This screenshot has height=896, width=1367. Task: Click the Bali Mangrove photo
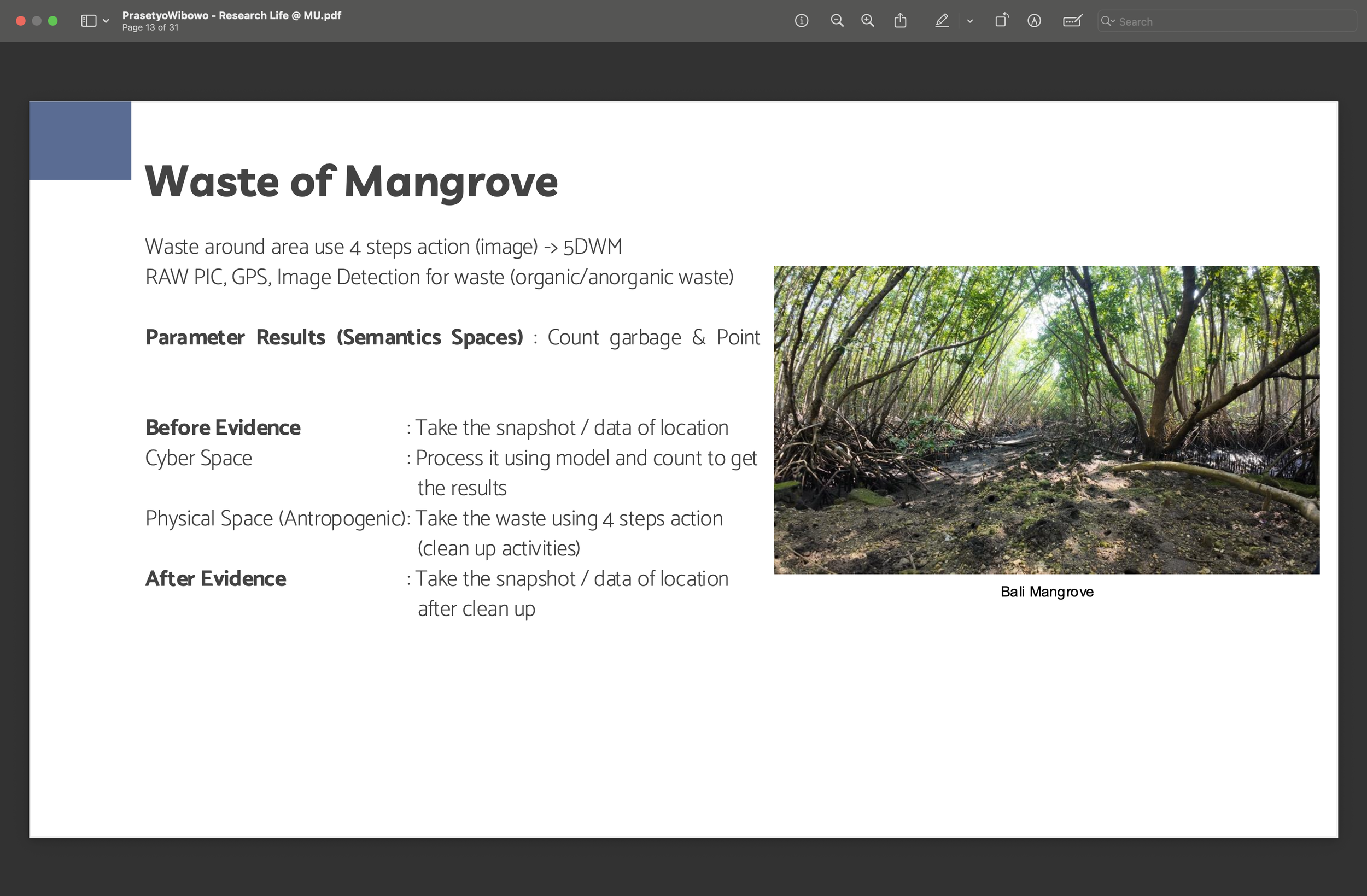[1046, 420]
